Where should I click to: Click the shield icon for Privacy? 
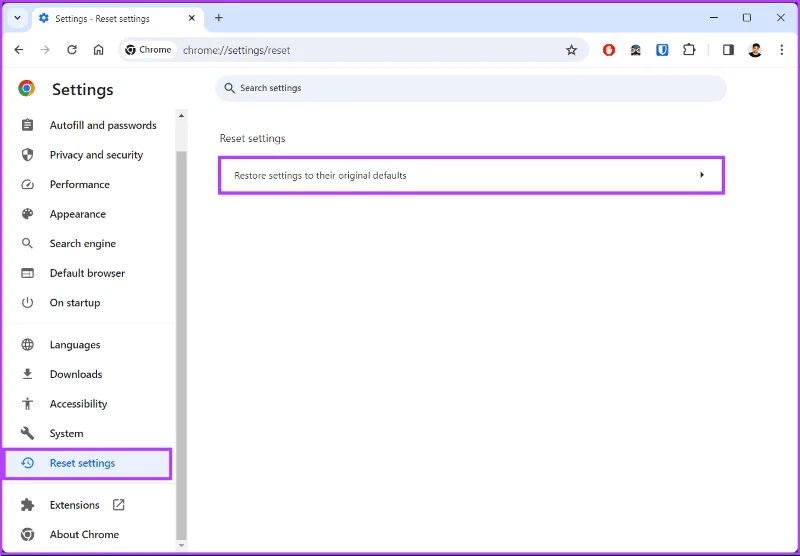[x=28, y=155]
